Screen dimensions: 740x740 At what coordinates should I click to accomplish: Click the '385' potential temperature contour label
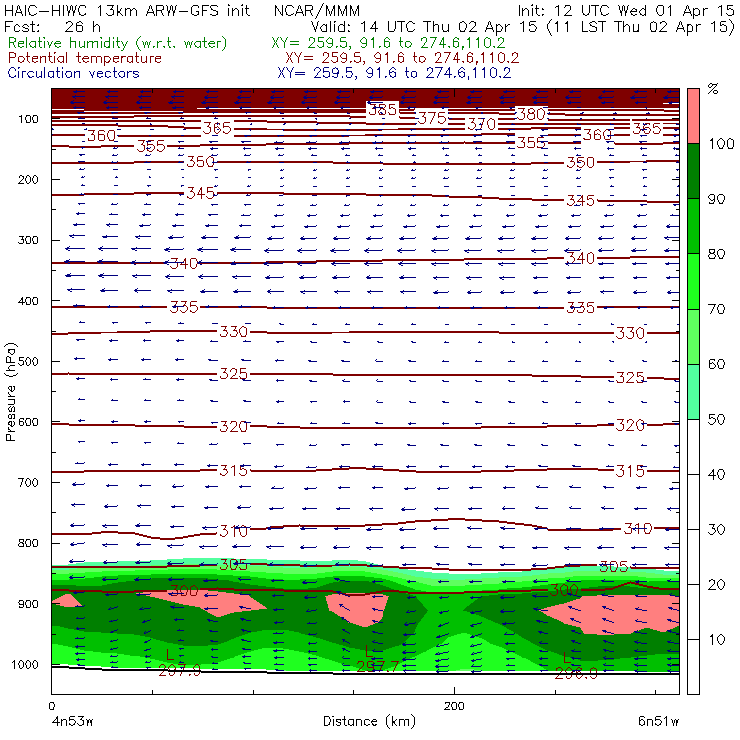click(382, 110)
